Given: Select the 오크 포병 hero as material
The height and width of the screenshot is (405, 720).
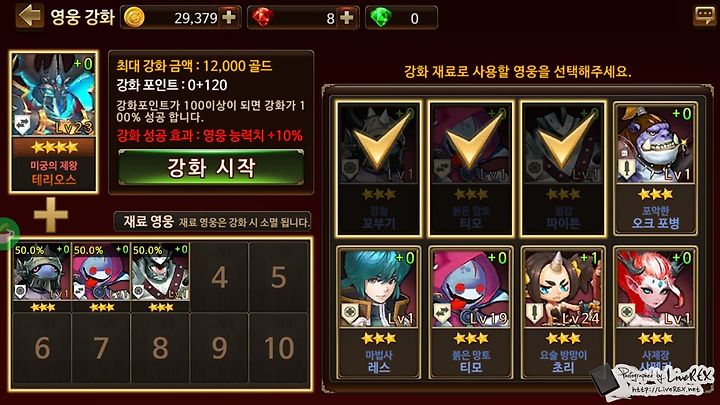Looking at the screenshot, I should point(655,169).
